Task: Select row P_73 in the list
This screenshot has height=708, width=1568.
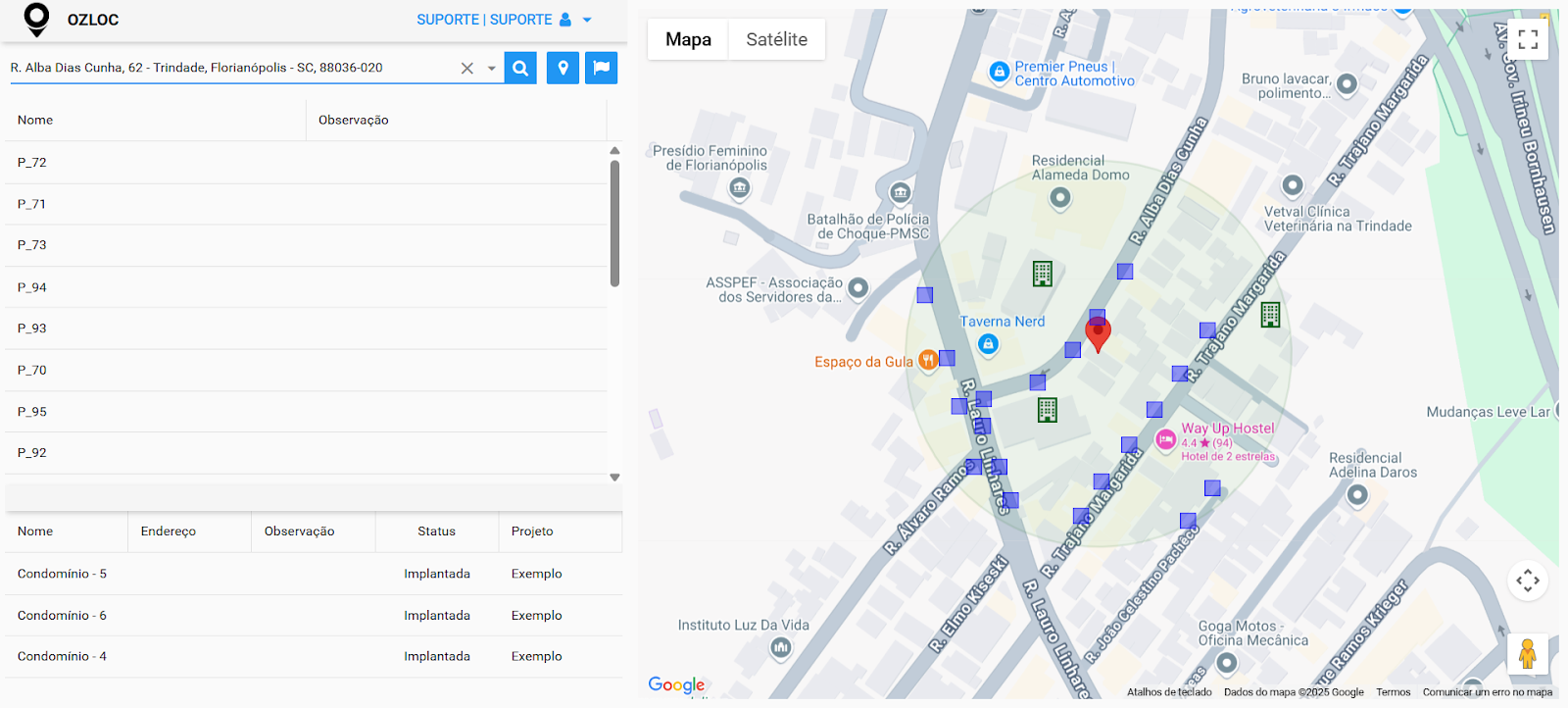Action: [306, 245]
